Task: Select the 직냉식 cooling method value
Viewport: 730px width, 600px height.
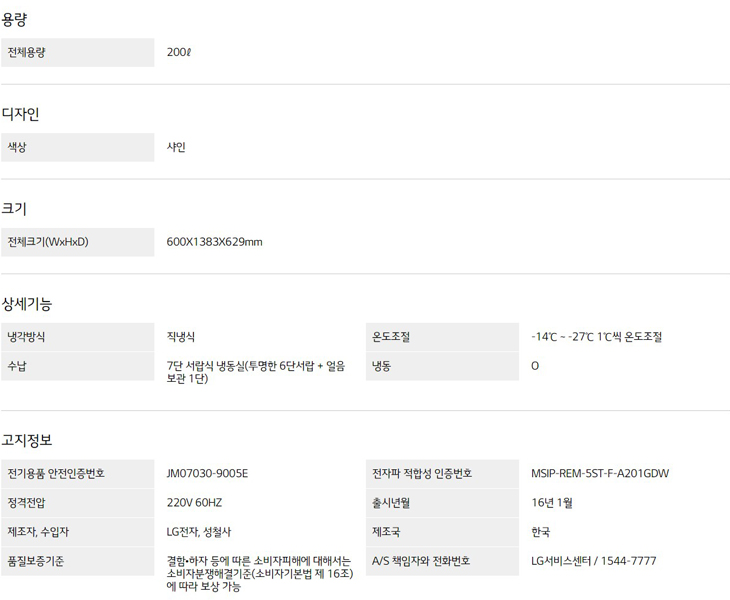Action: [x=181, y=337]
